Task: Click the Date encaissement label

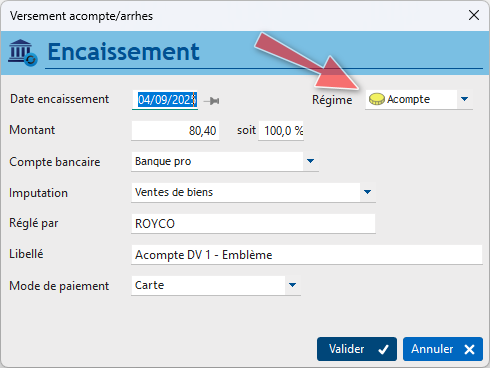Action: (x=59, y=99)
